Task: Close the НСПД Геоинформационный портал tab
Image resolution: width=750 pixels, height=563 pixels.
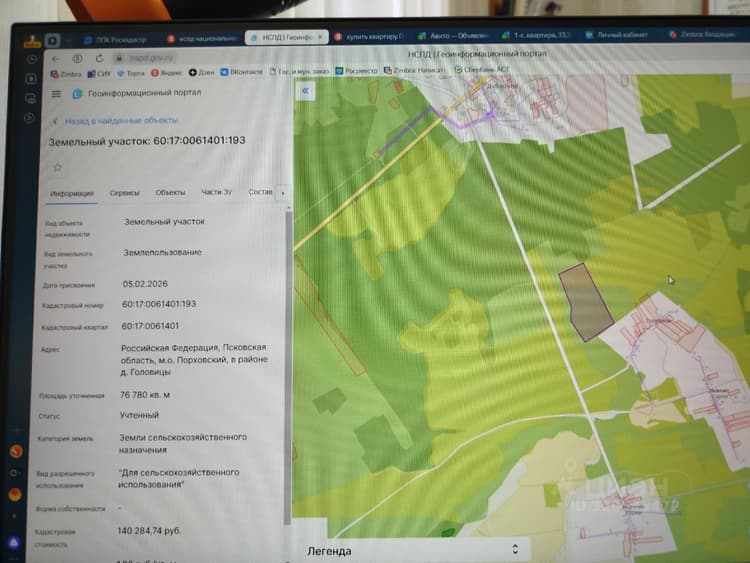Action: (320, 37)
